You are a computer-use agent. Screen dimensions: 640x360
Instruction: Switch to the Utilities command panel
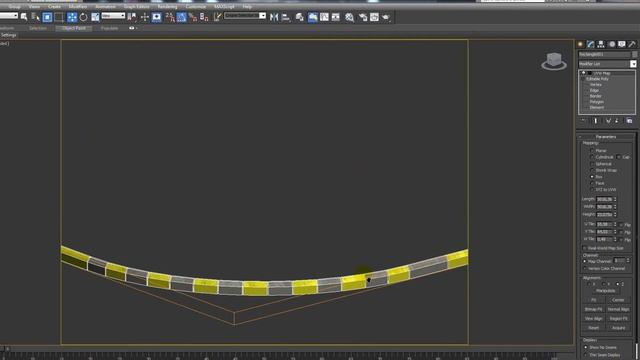pyautogui.click(x=632, y=44)
